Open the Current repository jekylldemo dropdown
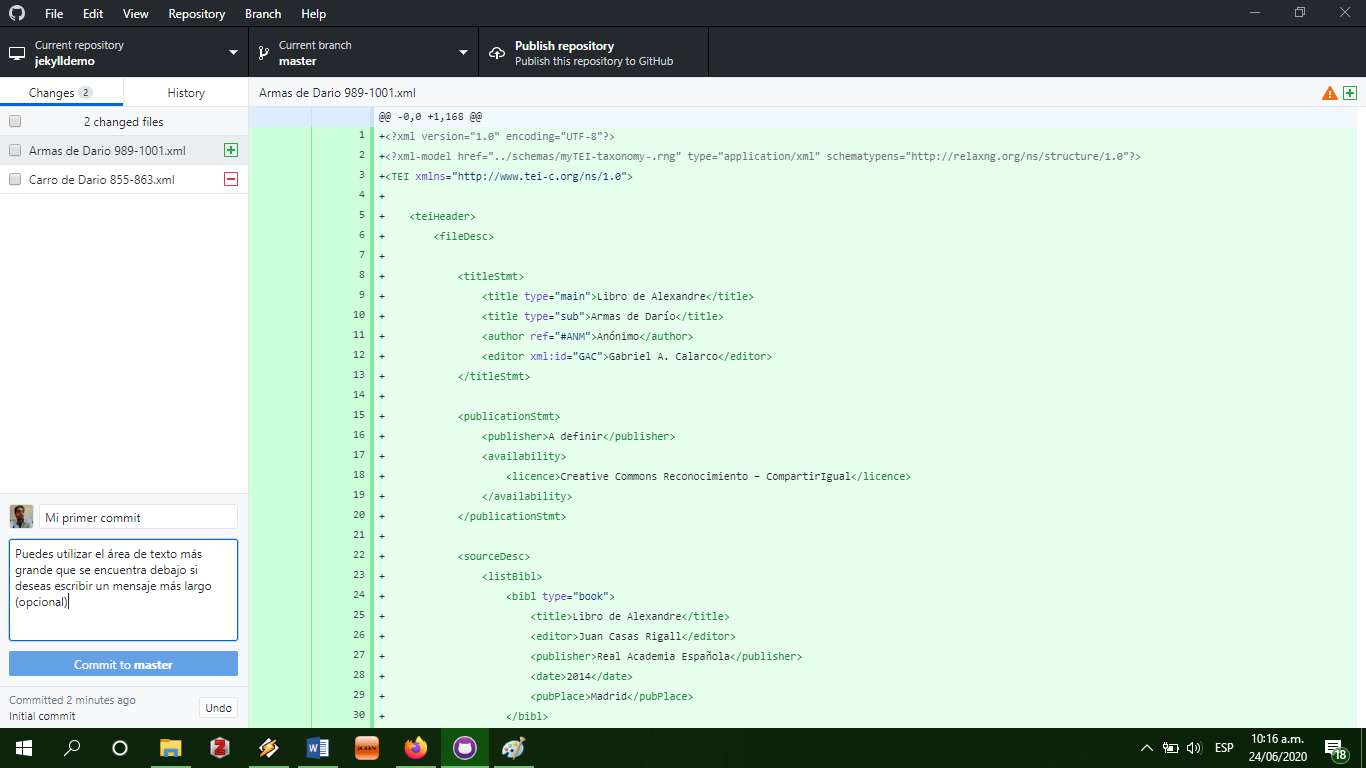This screenshot has height=768, width=1366. click(x=122, y=51)
